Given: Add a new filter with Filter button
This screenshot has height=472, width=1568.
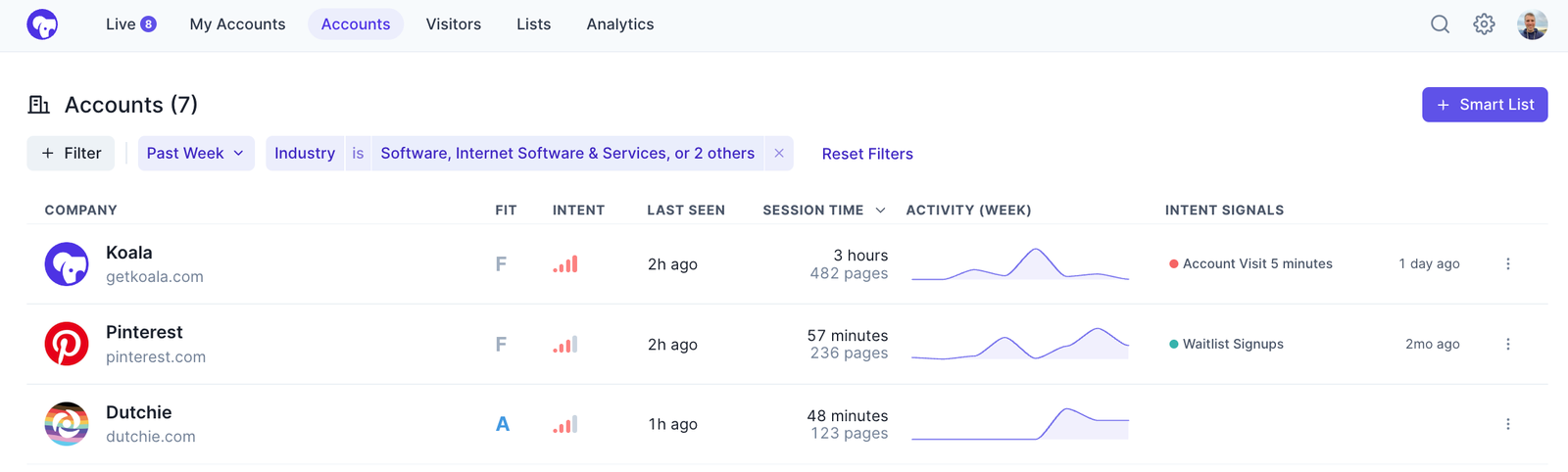Looking at the screenshot, I should pyautogui.click(x=71, y=154).
